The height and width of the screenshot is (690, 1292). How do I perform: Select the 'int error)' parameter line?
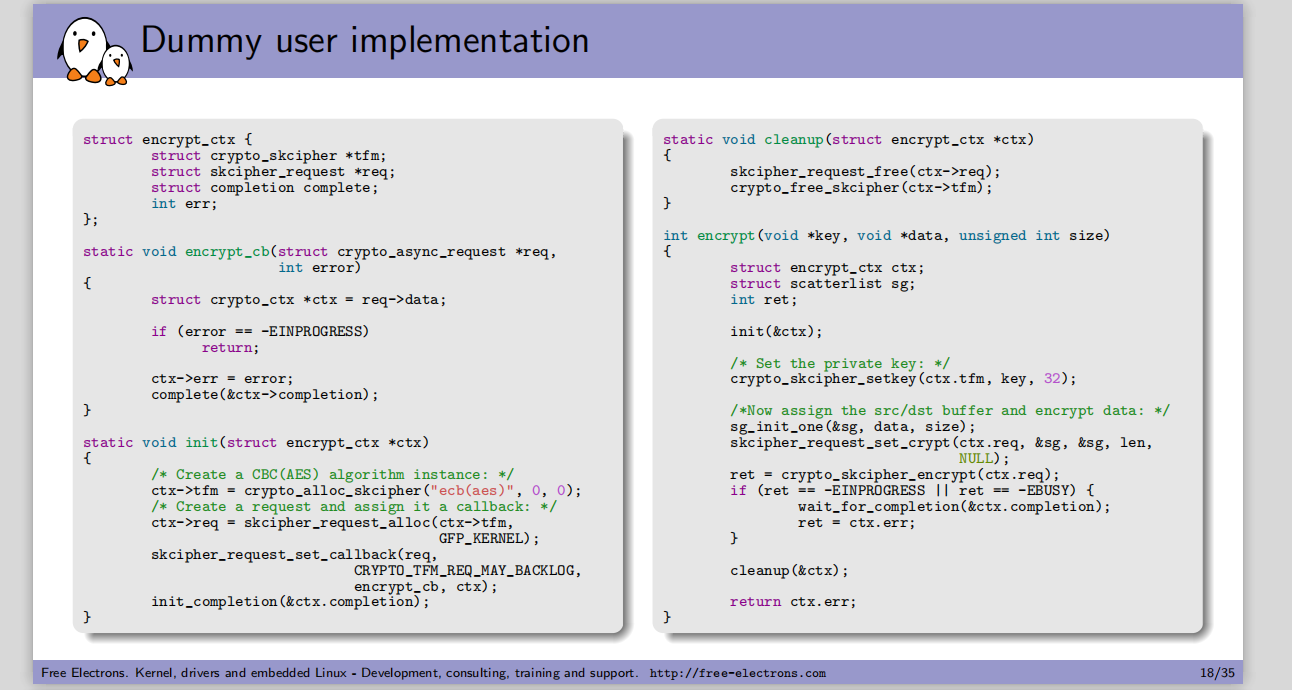click(x=320, y=268)
